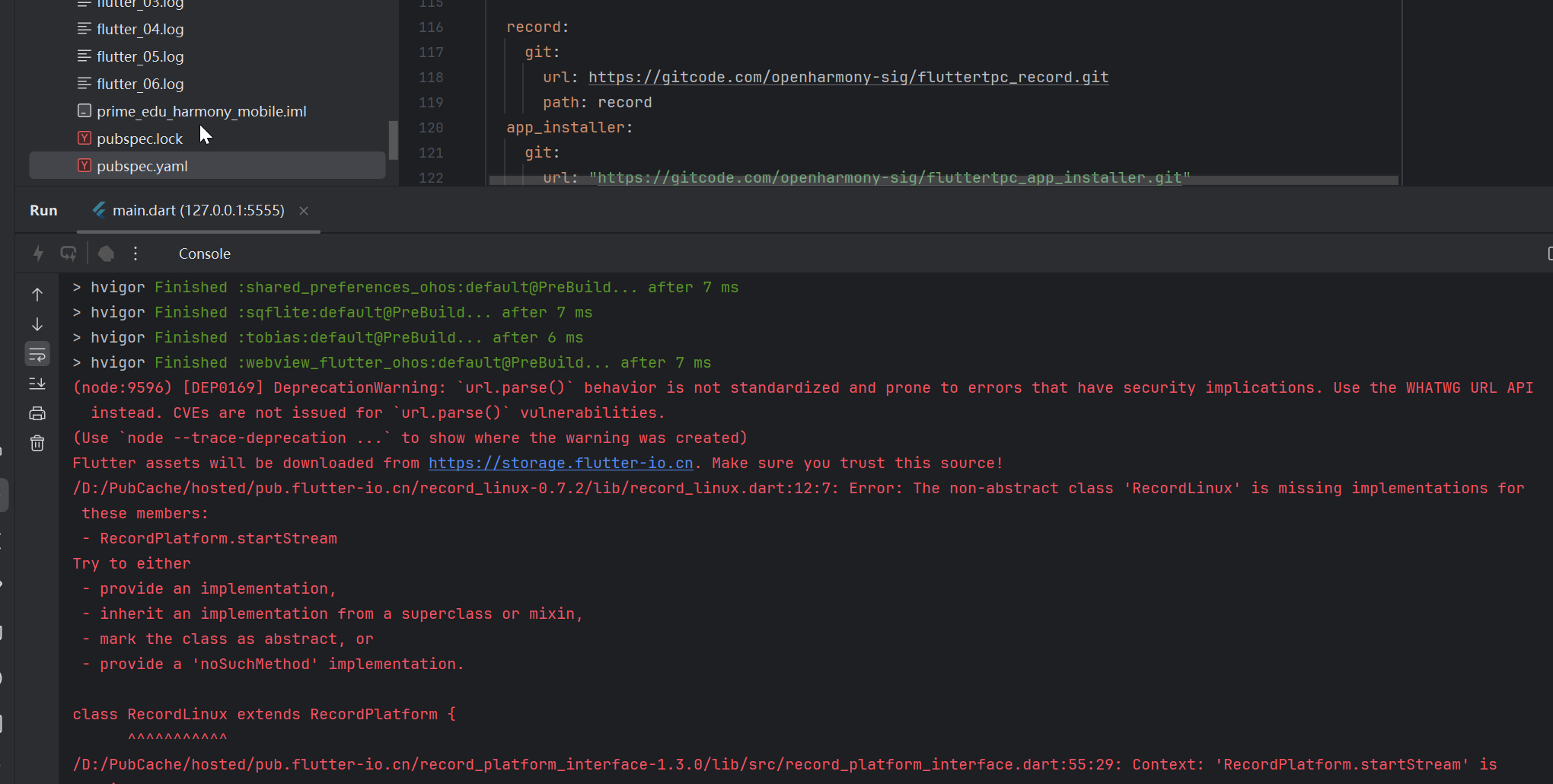The width and height of the screenshot is (1553, 784).
Task: Click the up arrow console navigation icon
Action: [37, 295]
